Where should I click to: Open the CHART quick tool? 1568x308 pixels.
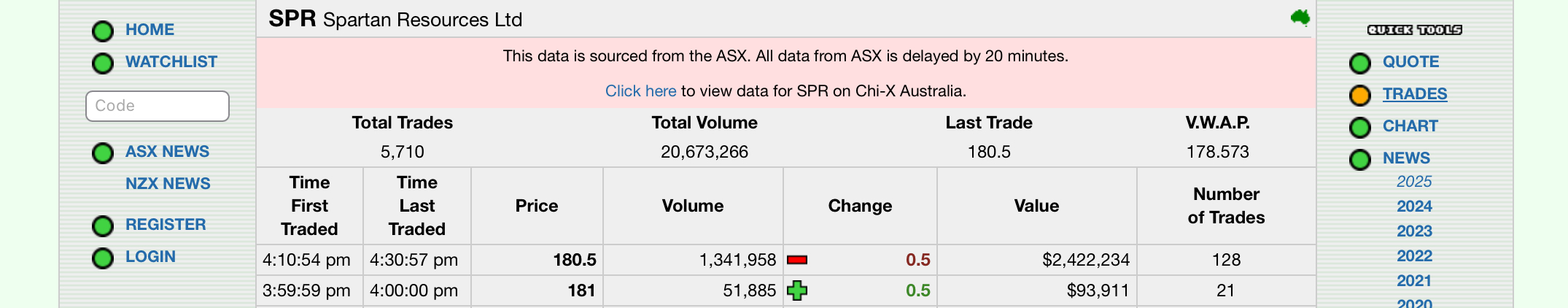(x=1410, y=126)
